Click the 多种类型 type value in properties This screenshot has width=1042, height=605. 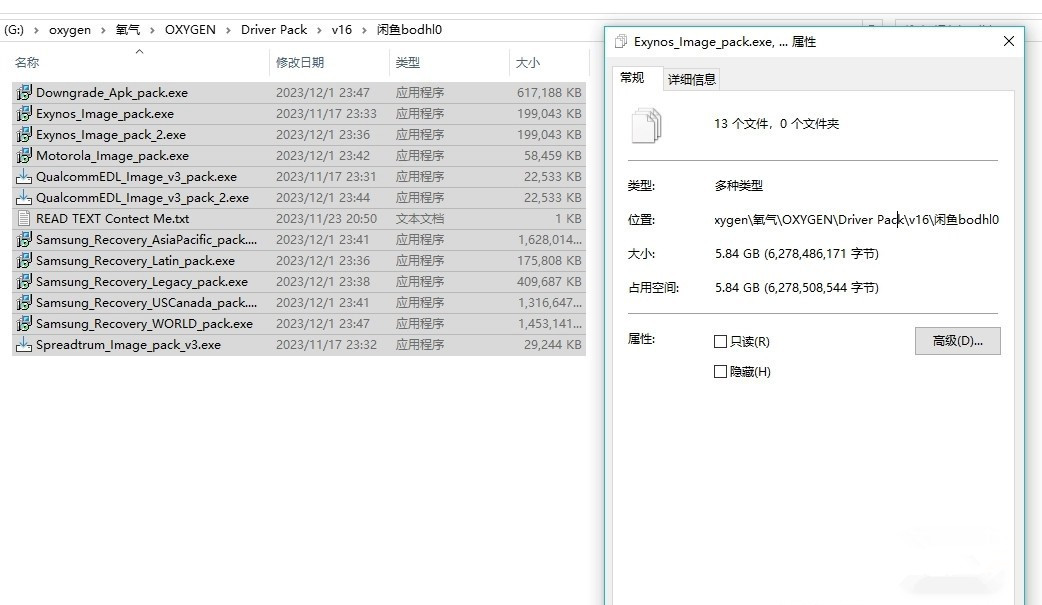pos(739,185)
